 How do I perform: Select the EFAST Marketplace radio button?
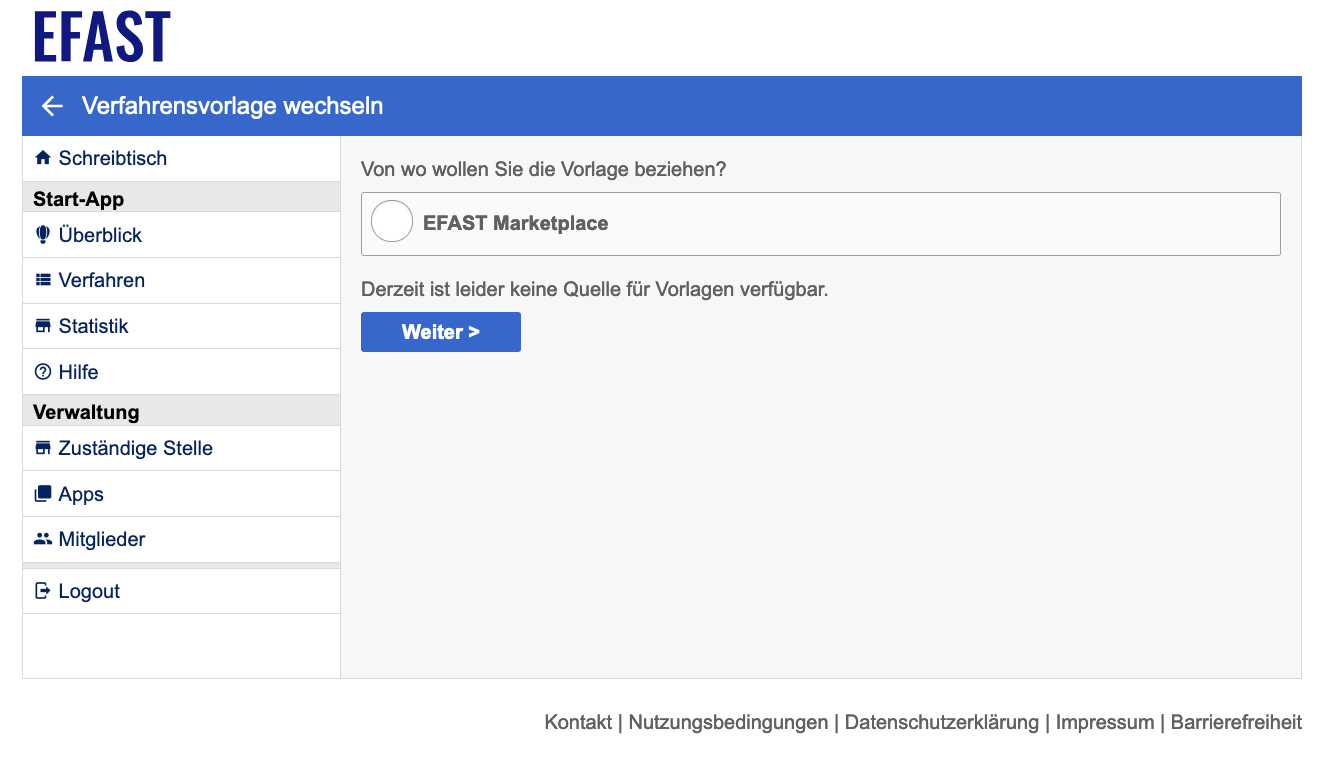pos(391,222)
